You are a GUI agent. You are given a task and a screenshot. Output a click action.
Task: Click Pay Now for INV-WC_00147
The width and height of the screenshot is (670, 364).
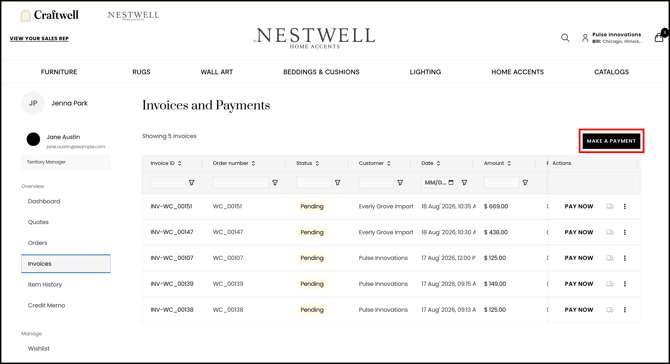[x=579, y=232]
